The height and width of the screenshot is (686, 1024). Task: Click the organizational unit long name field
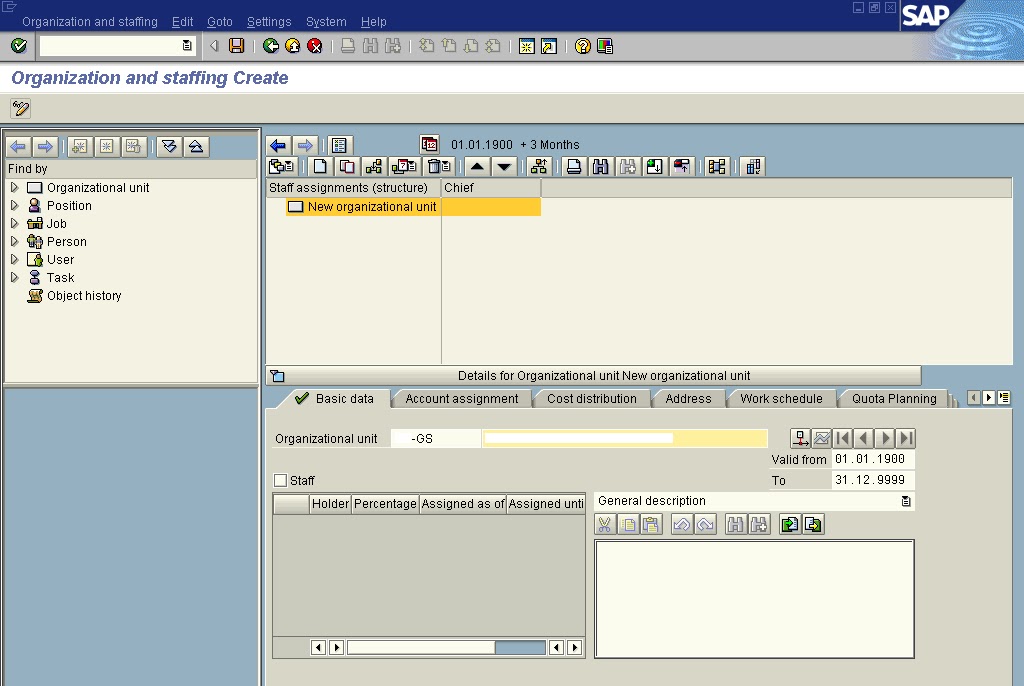[x=624, y=438]
